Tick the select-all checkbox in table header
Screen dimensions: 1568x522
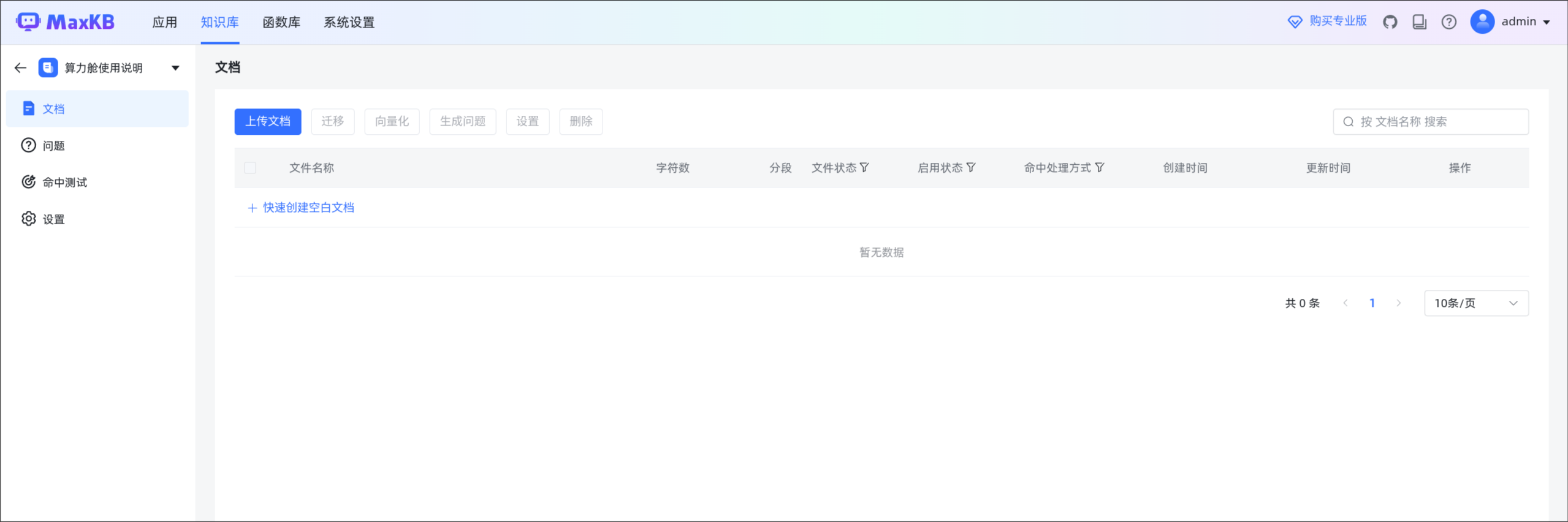[250, 167]
